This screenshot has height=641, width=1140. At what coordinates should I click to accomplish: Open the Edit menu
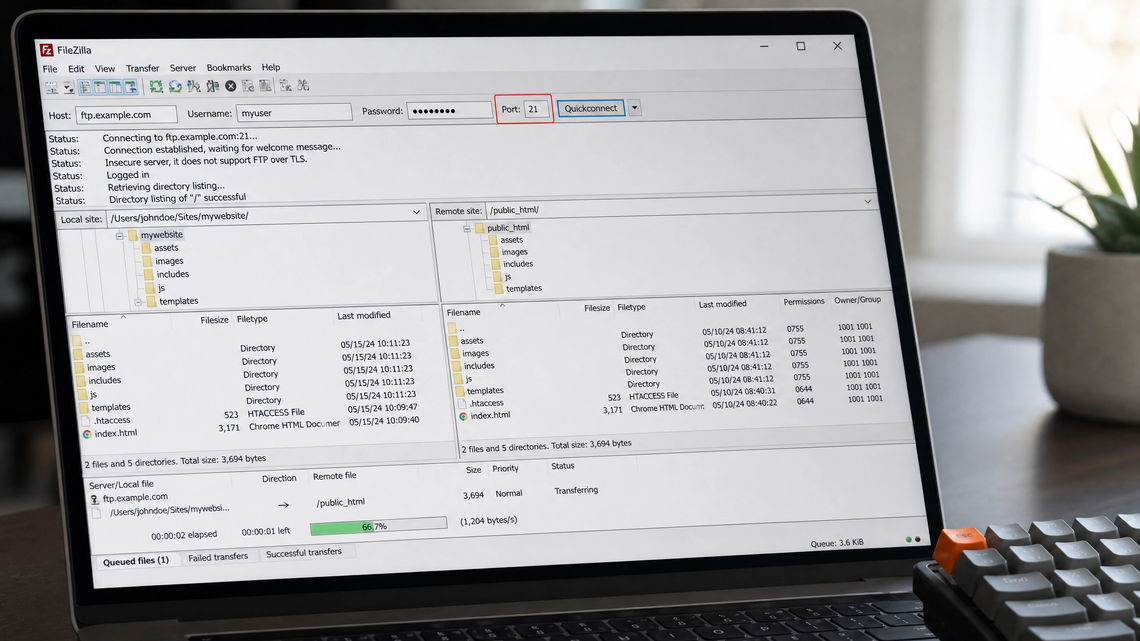tap(76, 69)
